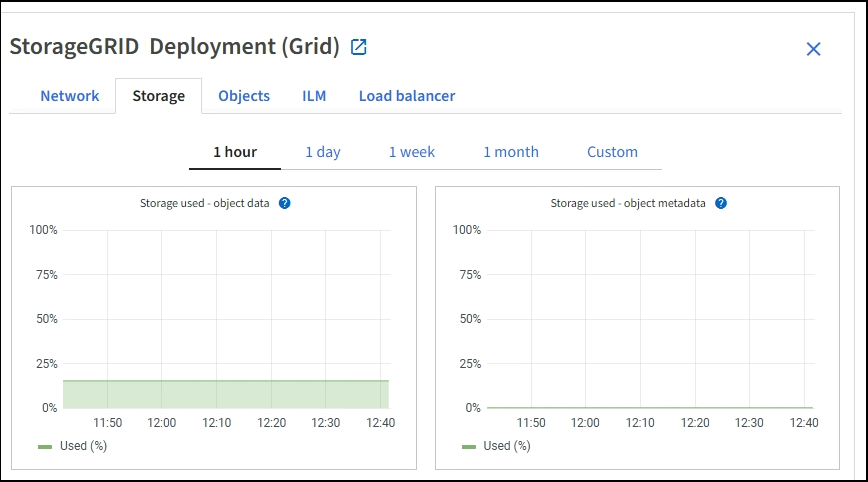Click green legend swatch in object data chart
This screenshot has height=482, width=868.
click(x=45, y=446)
